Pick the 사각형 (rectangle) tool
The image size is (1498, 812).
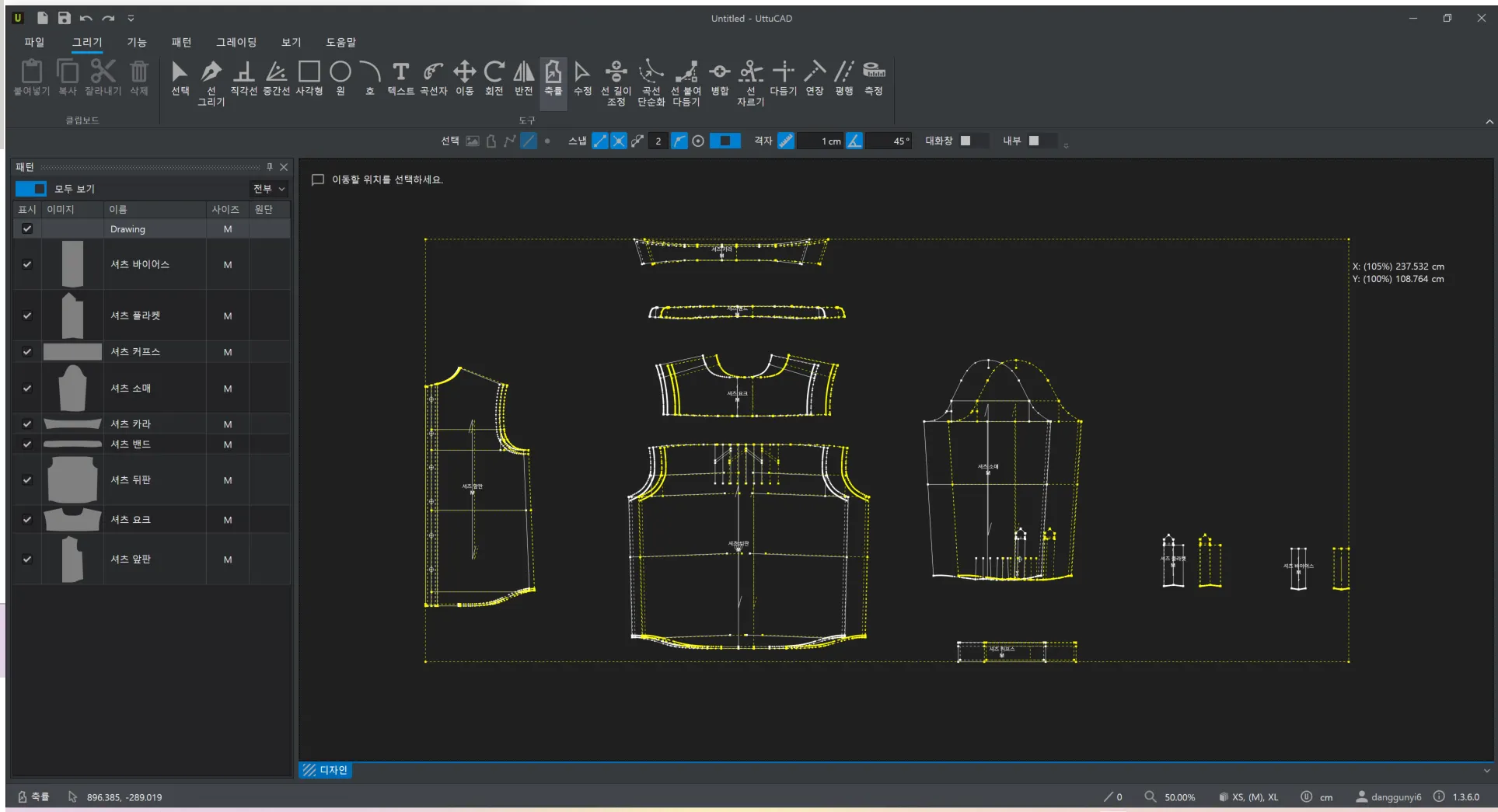pos(309,78)
